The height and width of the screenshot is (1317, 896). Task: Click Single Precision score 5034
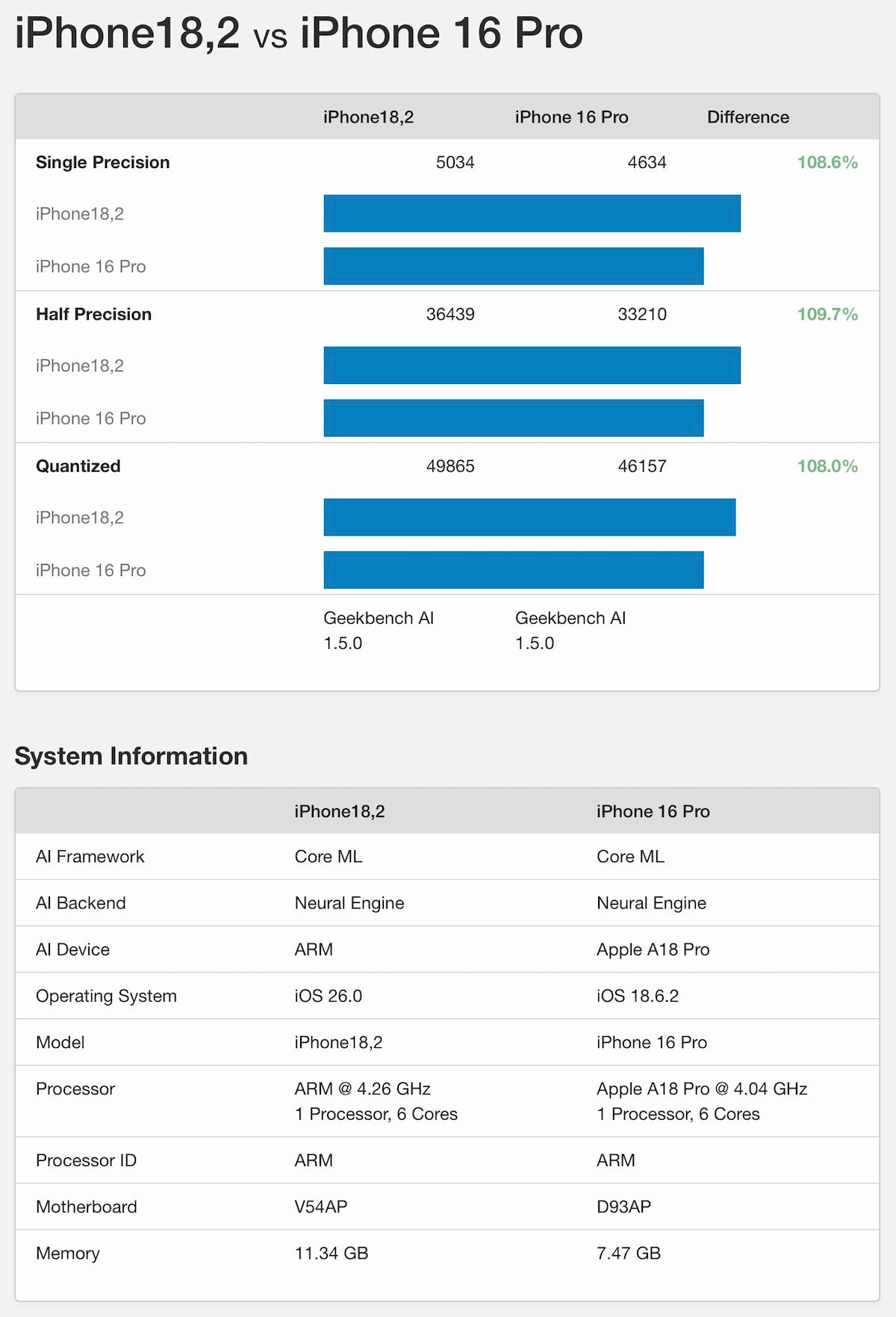pos(455,162)
